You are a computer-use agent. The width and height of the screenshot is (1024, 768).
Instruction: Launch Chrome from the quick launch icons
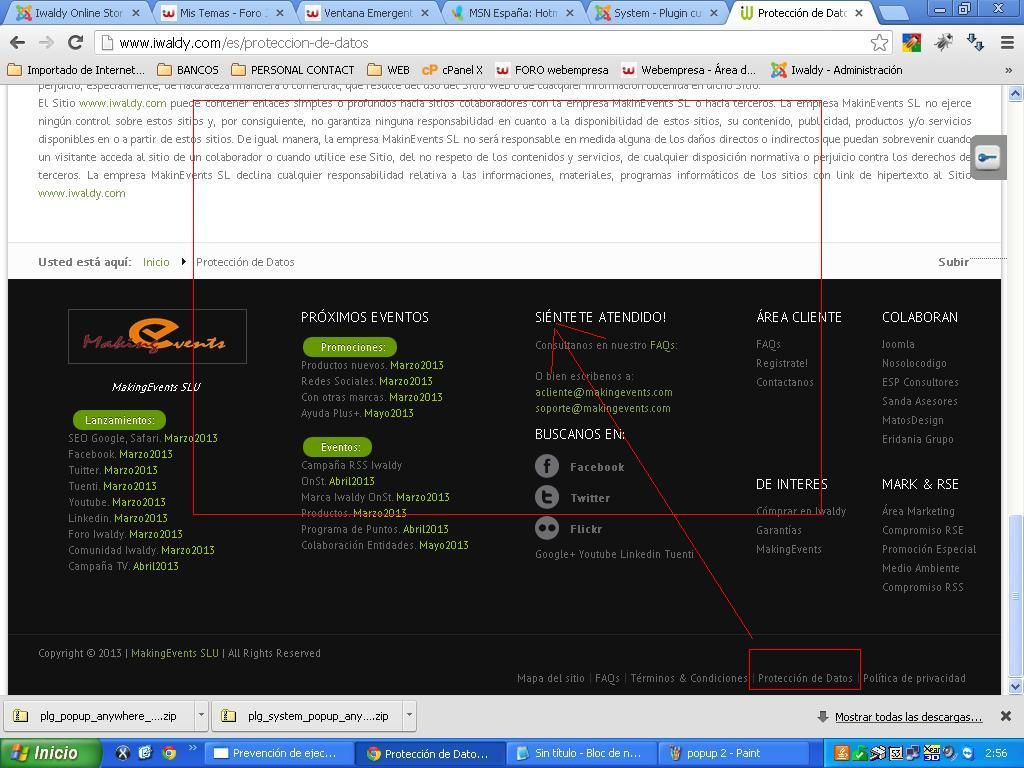169,753
